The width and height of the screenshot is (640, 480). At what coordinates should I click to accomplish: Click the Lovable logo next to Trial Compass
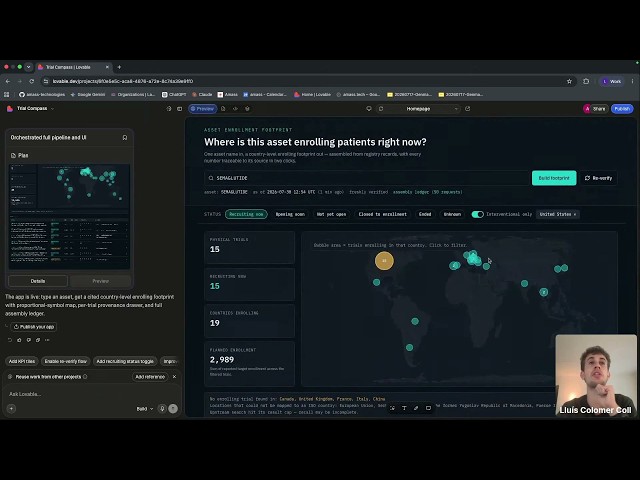coord(10,109)
